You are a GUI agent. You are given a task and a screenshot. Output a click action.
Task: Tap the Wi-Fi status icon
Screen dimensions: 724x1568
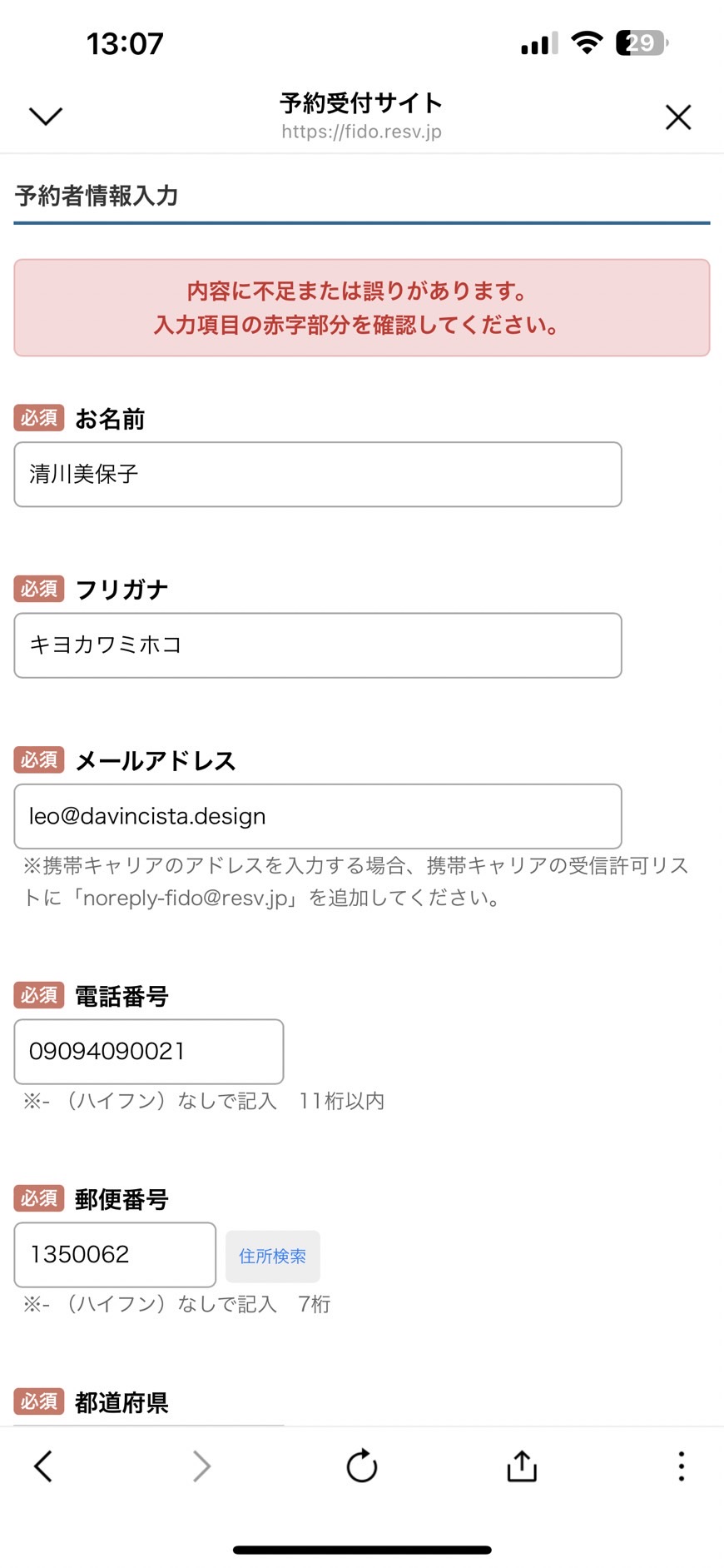[x=588, y=42]
